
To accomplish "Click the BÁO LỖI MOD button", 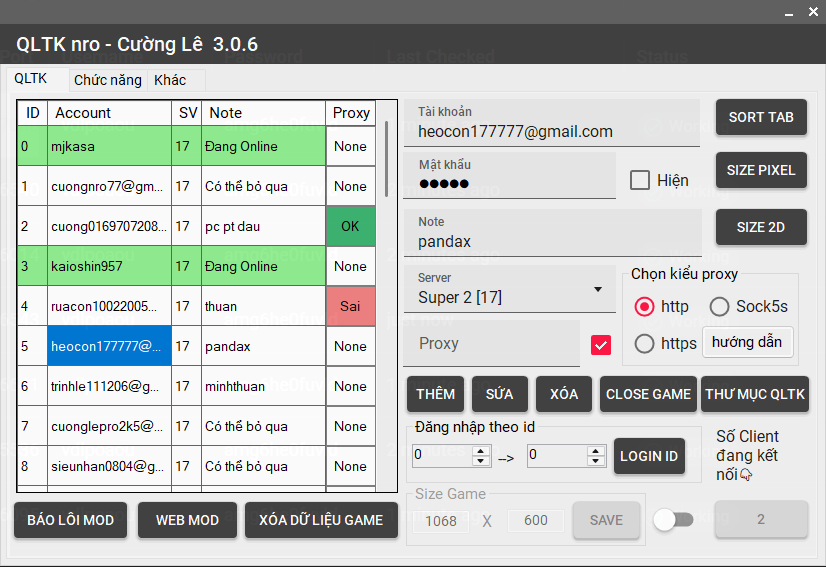I will point(71,520).
